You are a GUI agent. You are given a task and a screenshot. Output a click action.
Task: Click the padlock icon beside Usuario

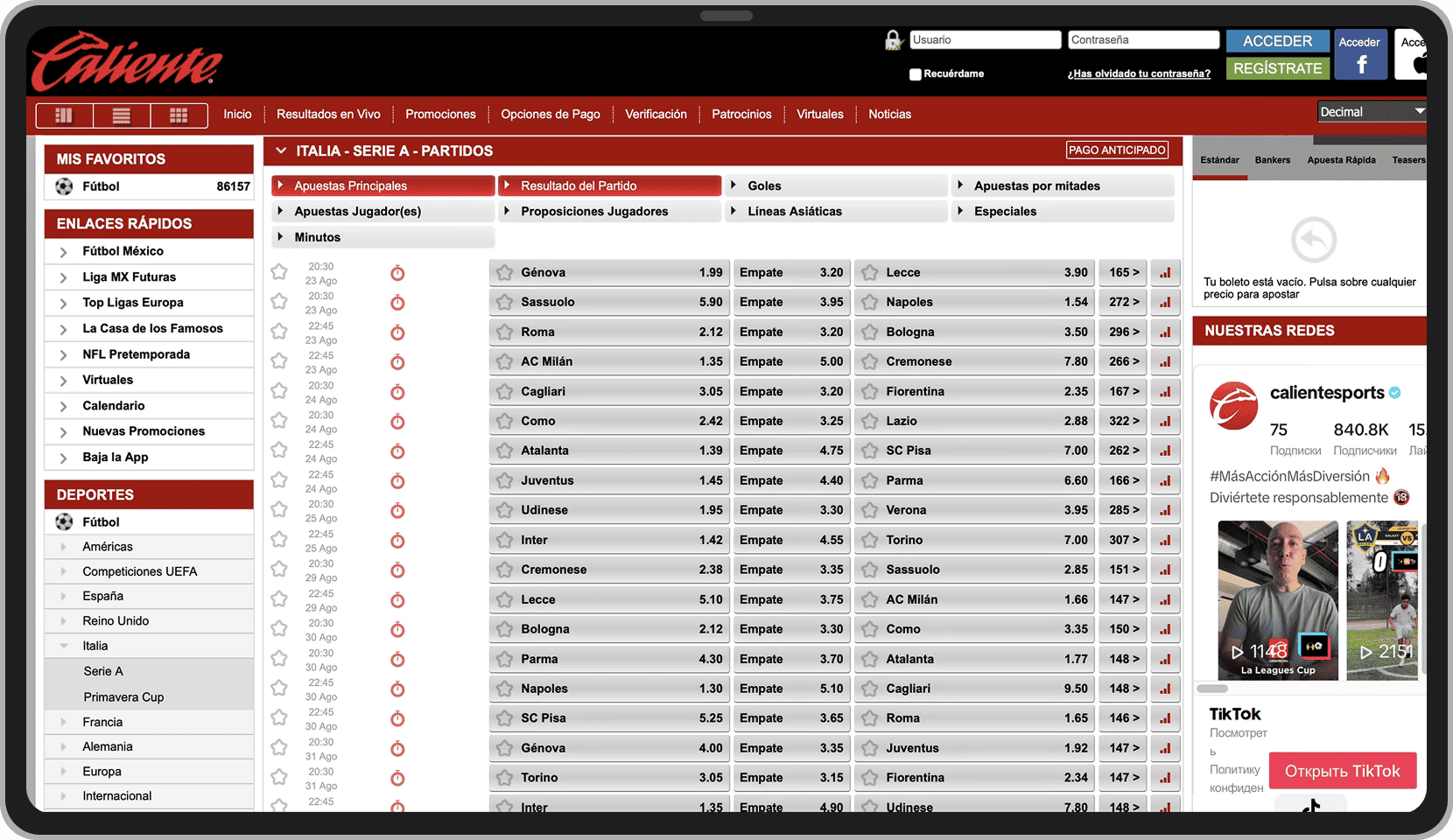tap(893, 40)
